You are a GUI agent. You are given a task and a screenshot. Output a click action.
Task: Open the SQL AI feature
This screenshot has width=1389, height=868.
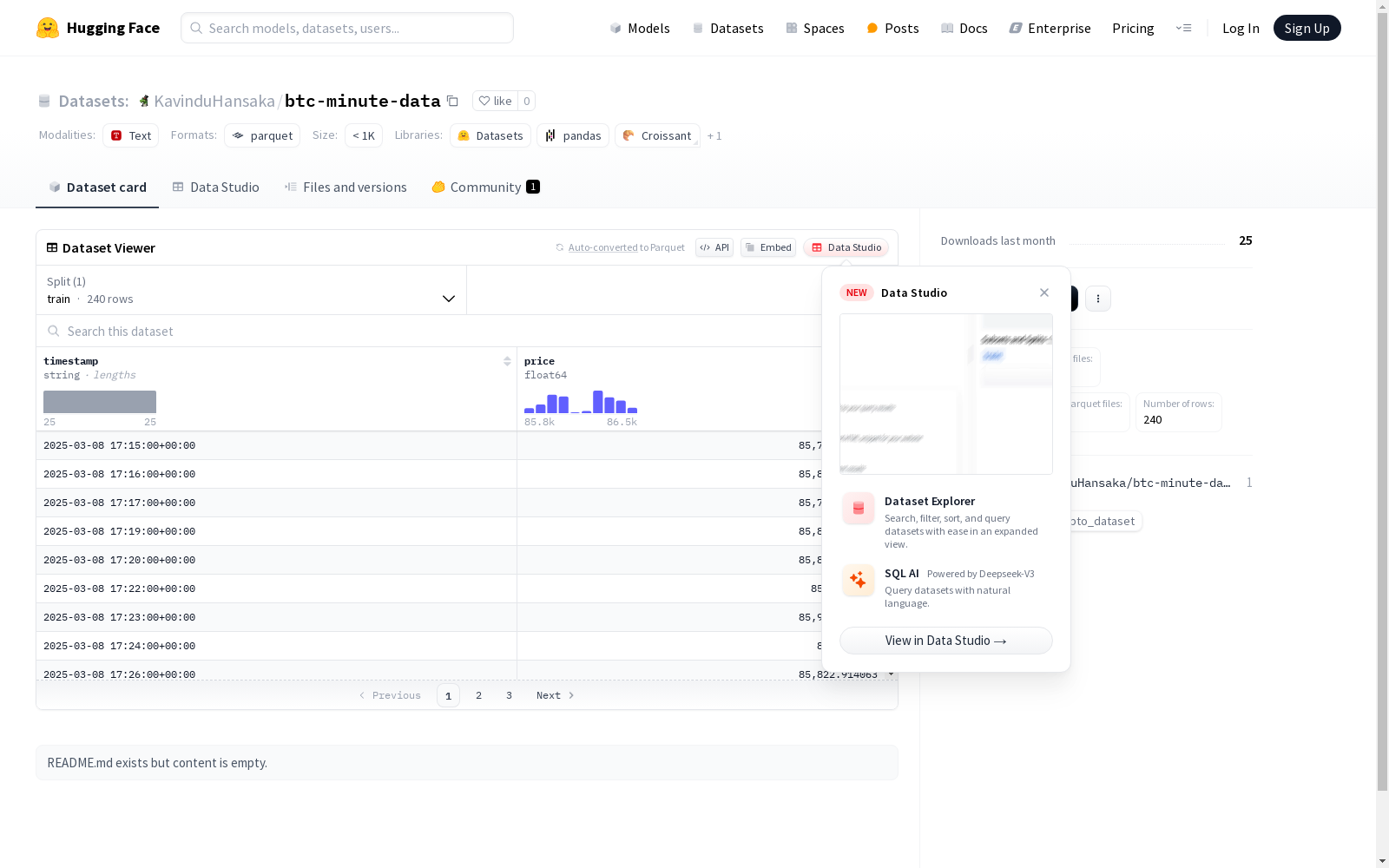[x=946, y=588]
